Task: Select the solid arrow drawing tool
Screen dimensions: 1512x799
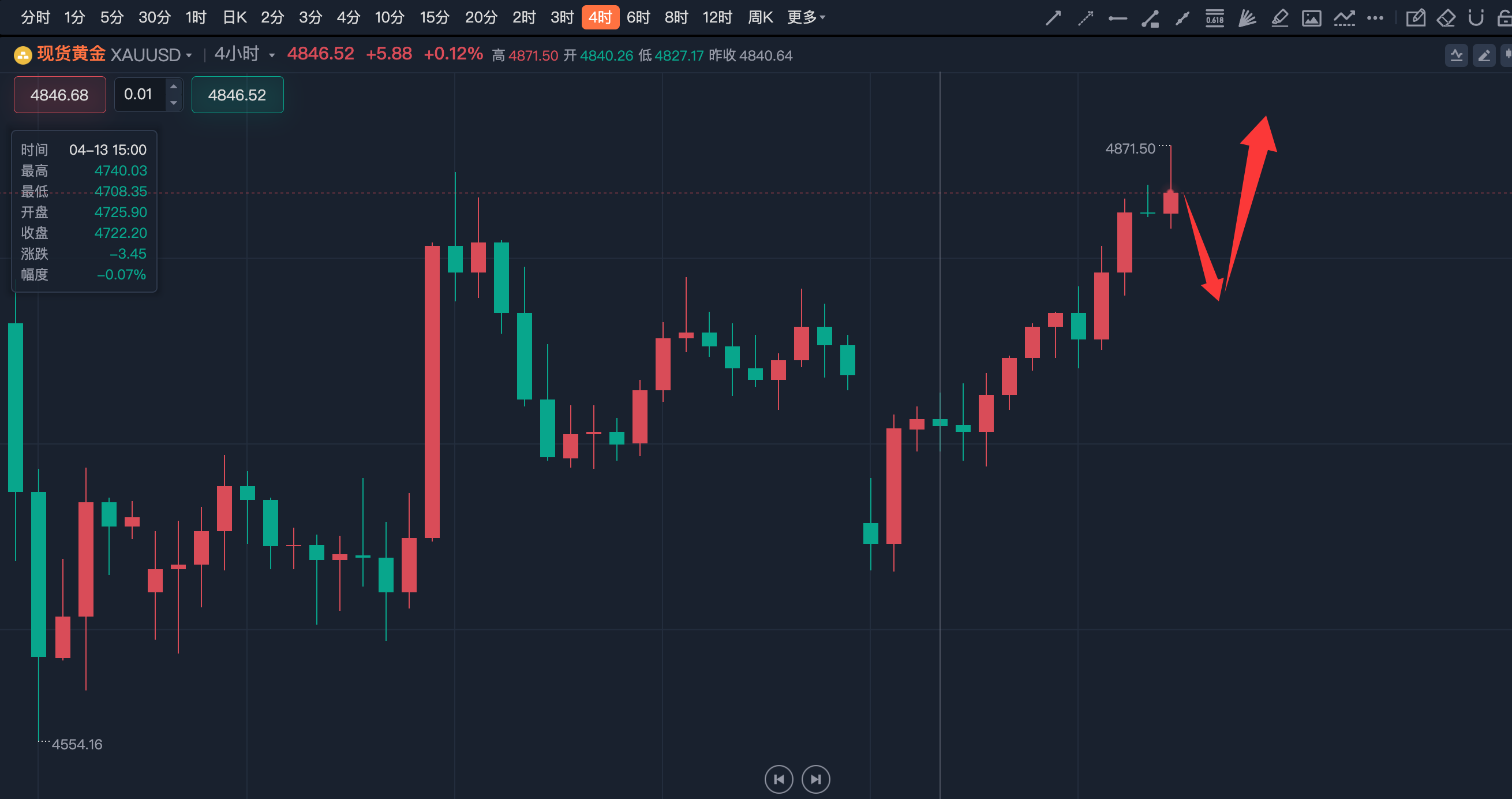Action: point(1053,18)
